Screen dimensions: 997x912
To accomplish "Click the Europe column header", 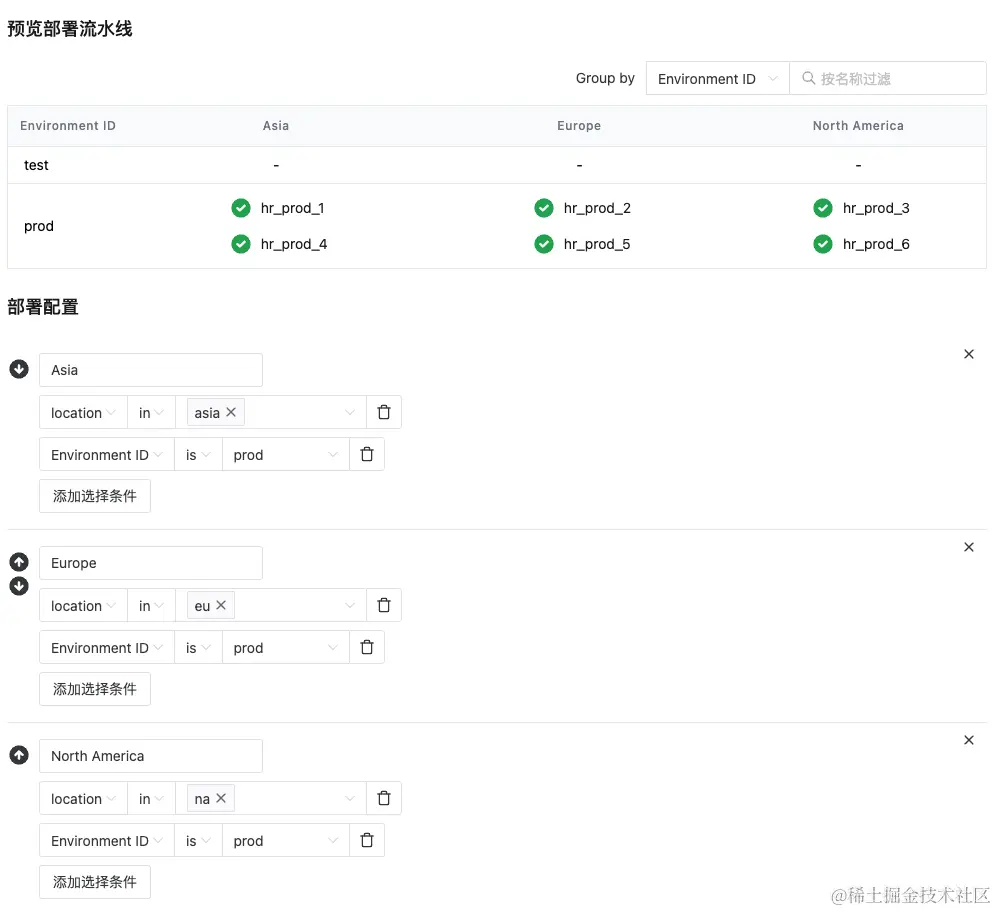I will pos(579,125).
